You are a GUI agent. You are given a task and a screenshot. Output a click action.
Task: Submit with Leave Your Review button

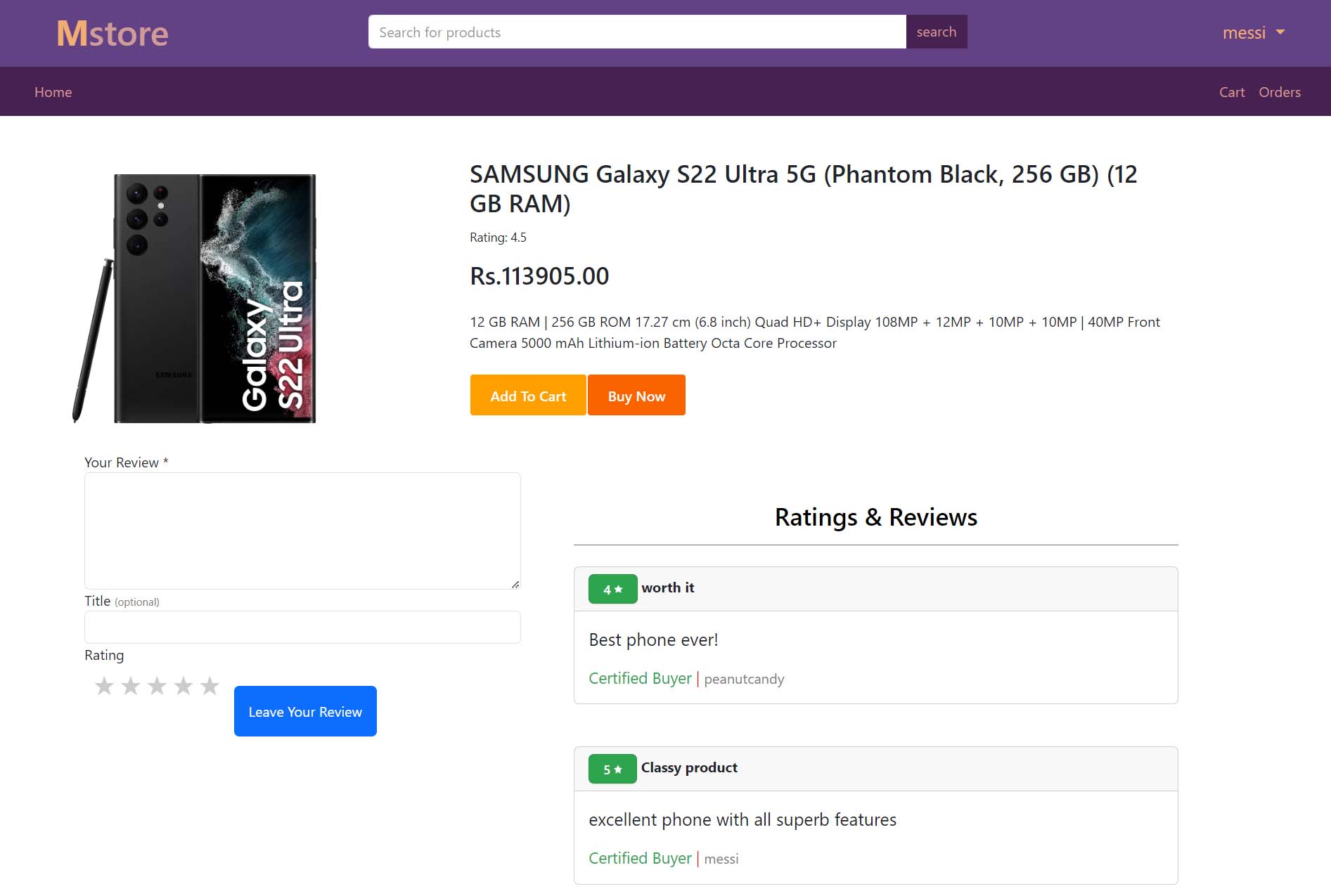305,711
